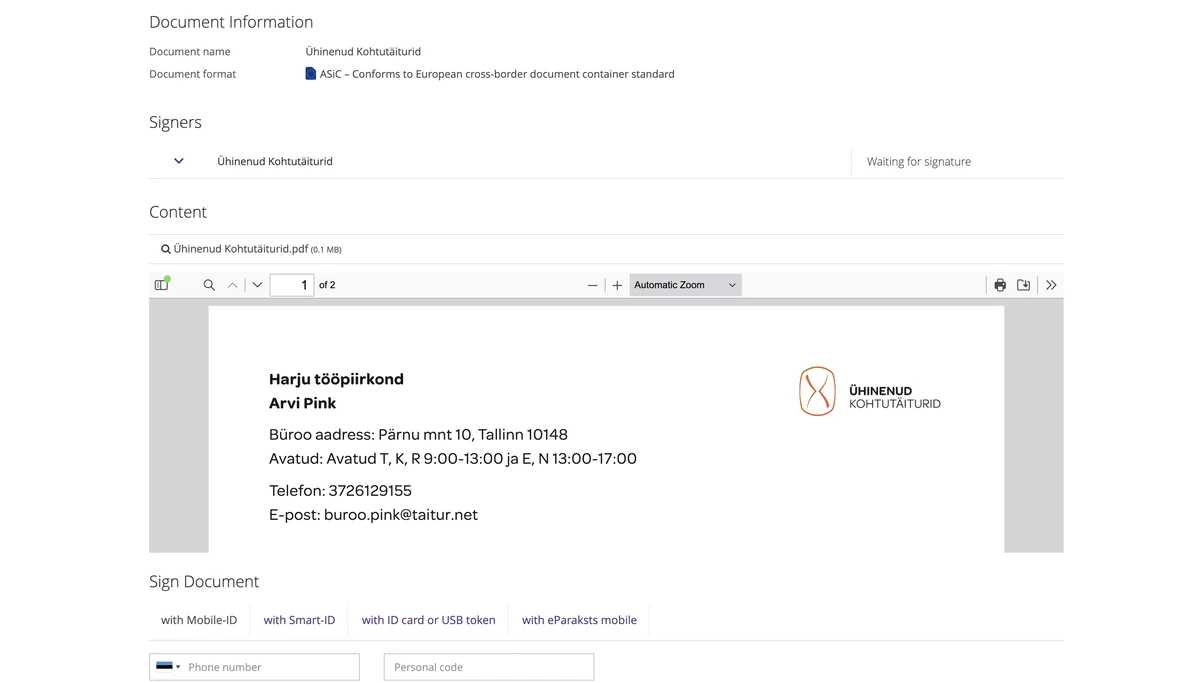The height and width of the screenshot is (683, 1200).
Task: Click the Avatud opening hours line
Action: (453, 459)
